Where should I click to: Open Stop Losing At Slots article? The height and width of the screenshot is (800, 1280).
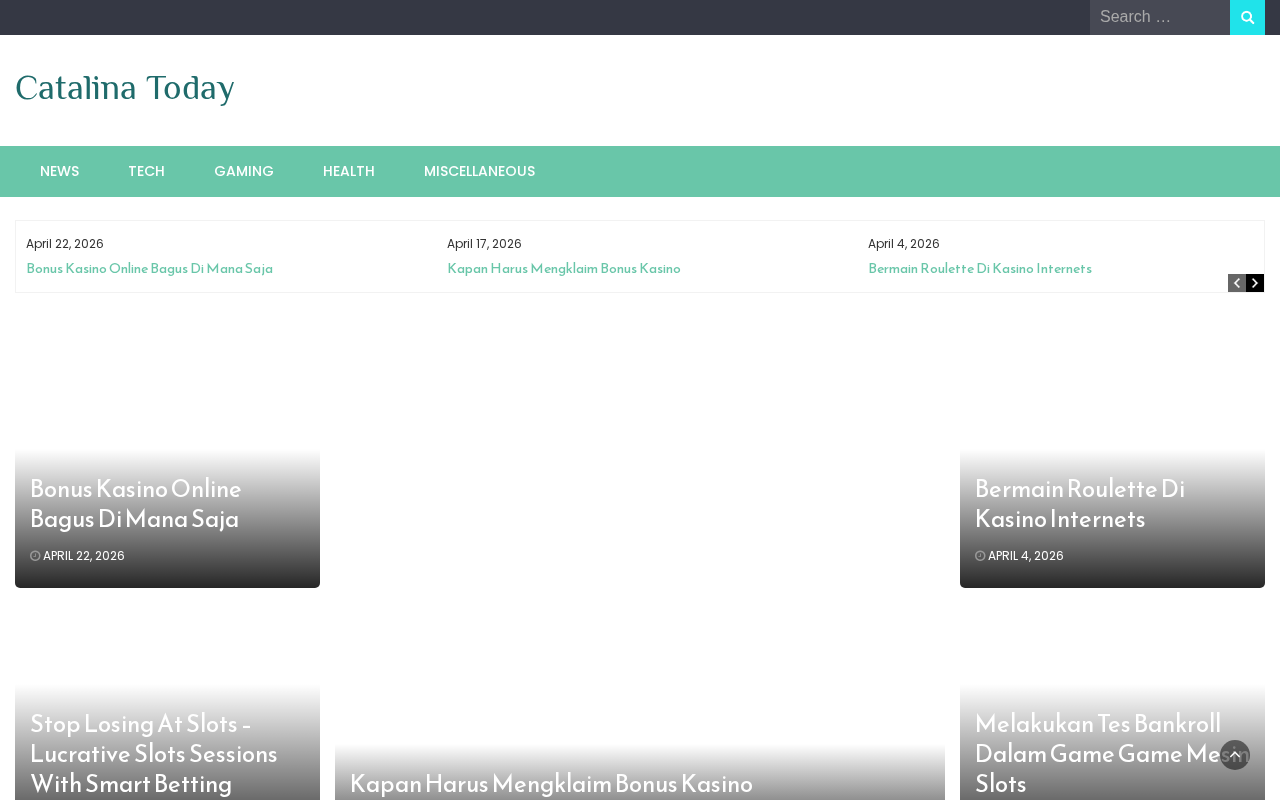coord(154,753)
